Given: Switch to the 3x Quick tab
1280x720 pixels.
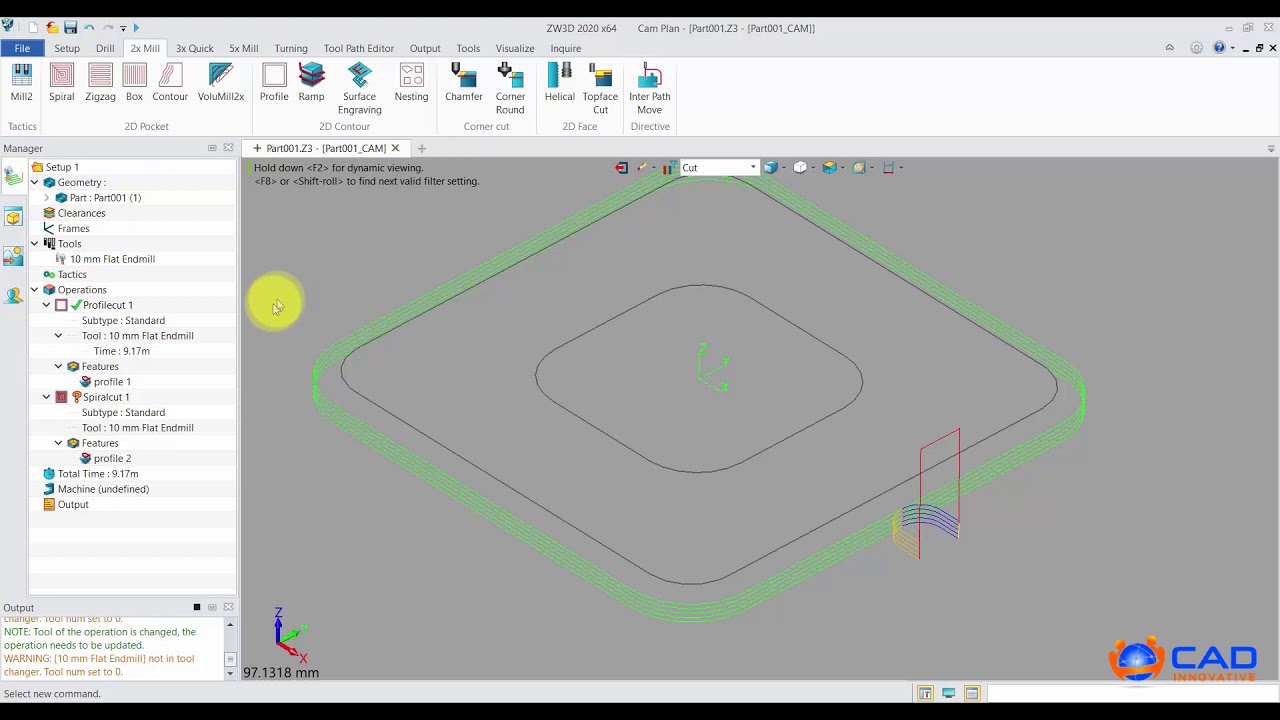Looking at the screenshot, I should [x=195, y=48].
